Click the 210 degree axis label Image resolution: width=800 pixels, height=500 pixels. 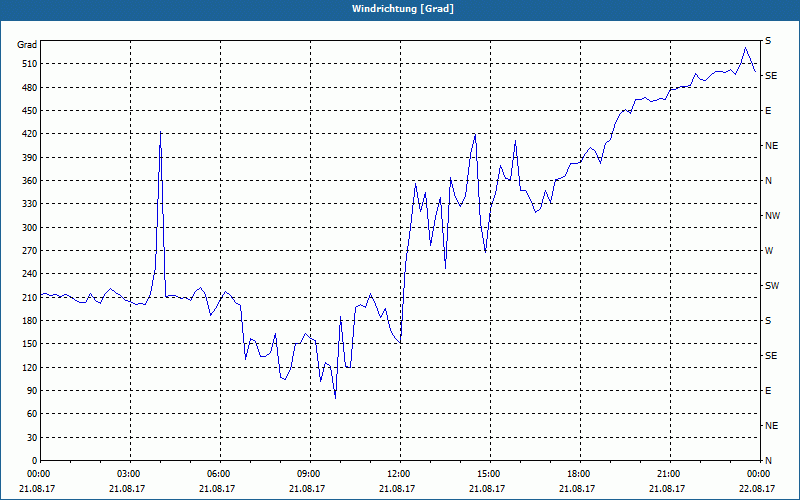(30, 297)
